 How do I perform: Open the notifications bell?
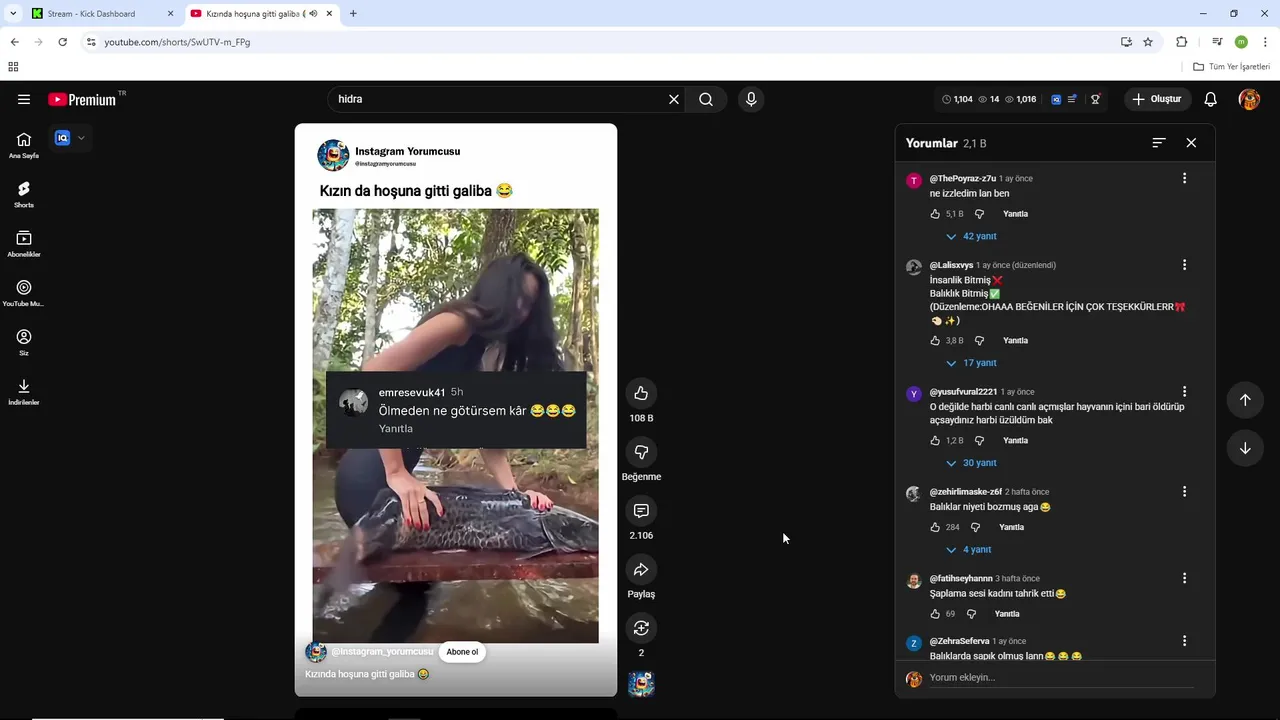tap(1210, 99)
